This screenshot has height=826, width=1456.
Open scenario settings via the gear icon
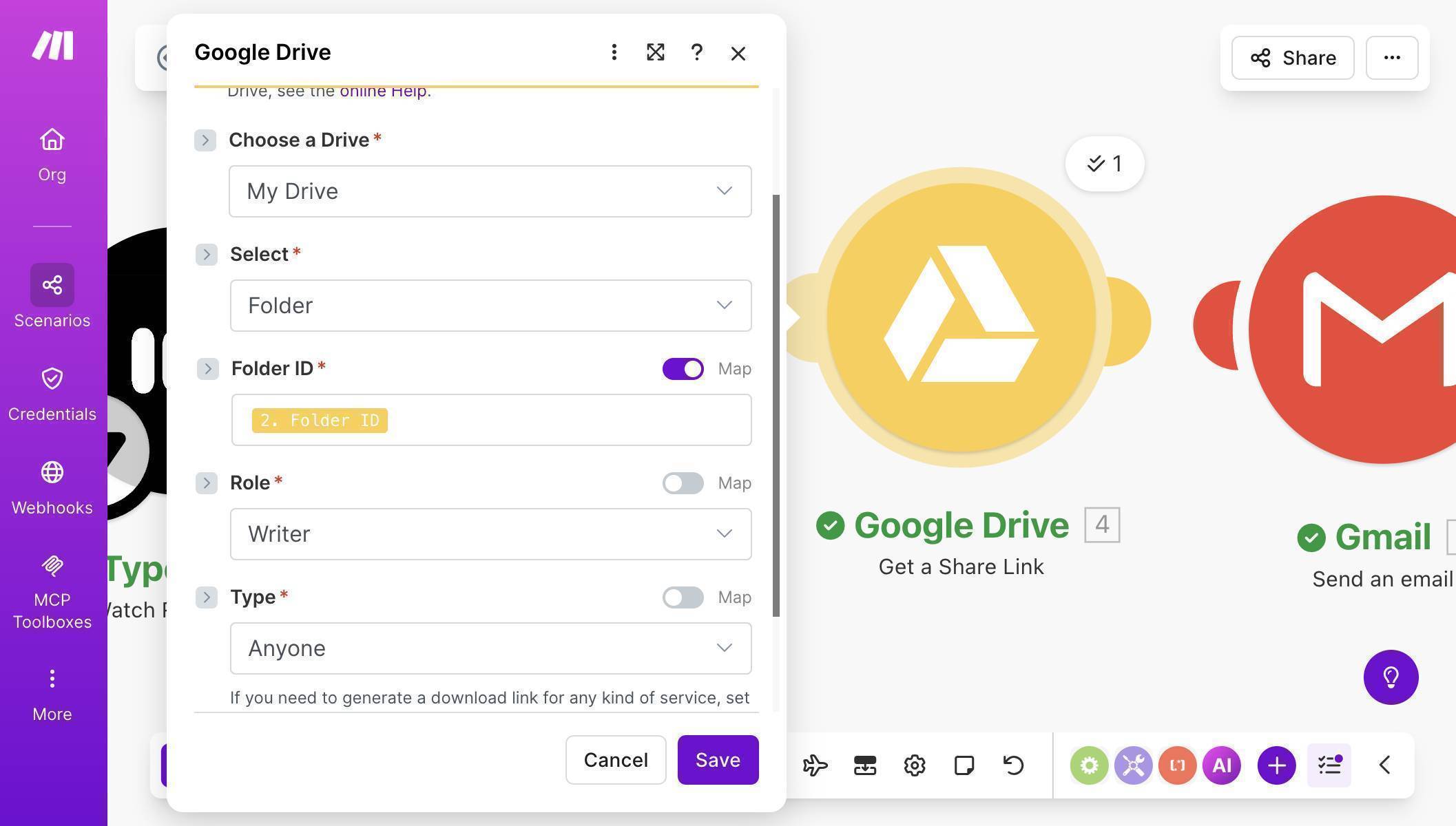(914, 765)
